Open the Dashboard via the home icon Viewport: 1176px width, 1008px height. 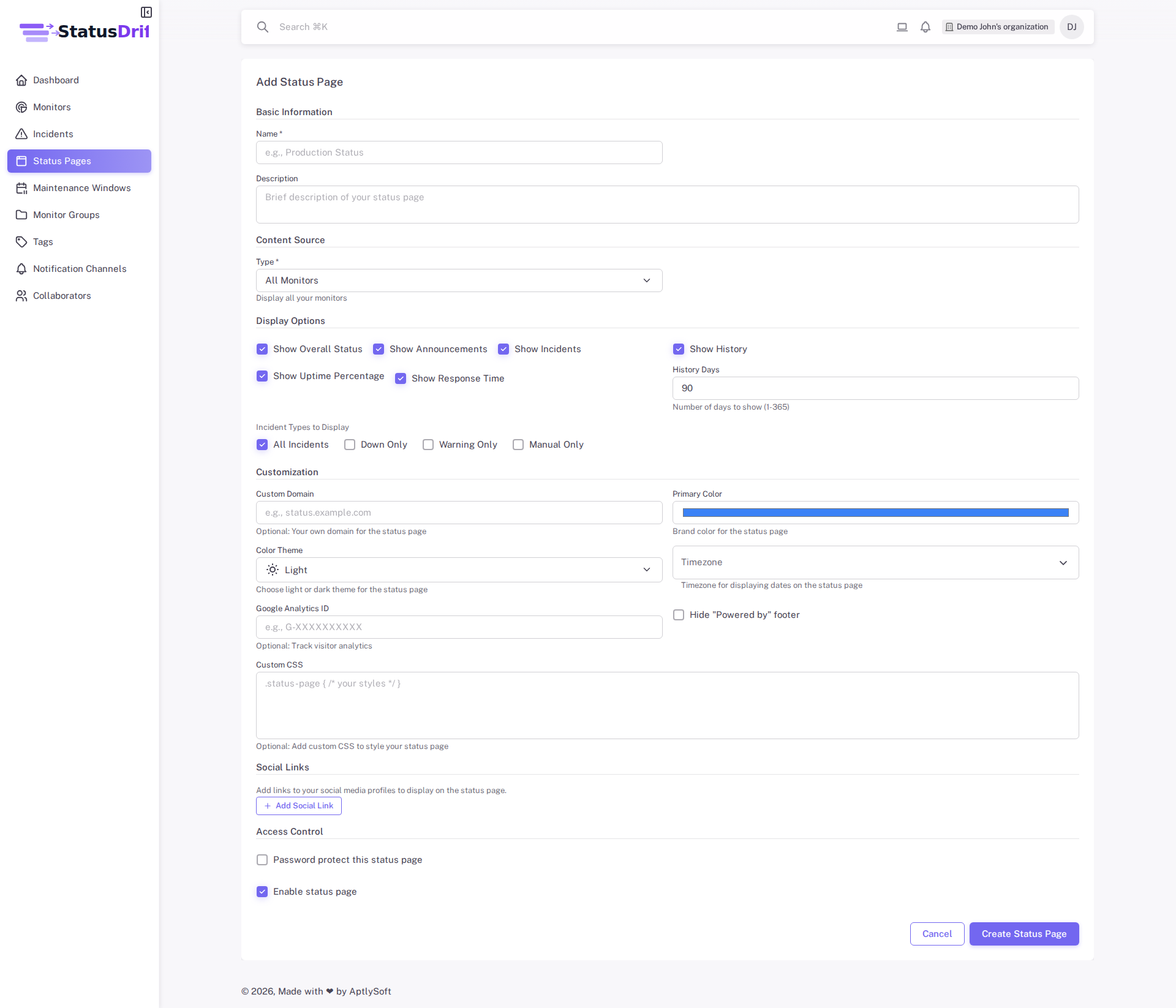22,80
